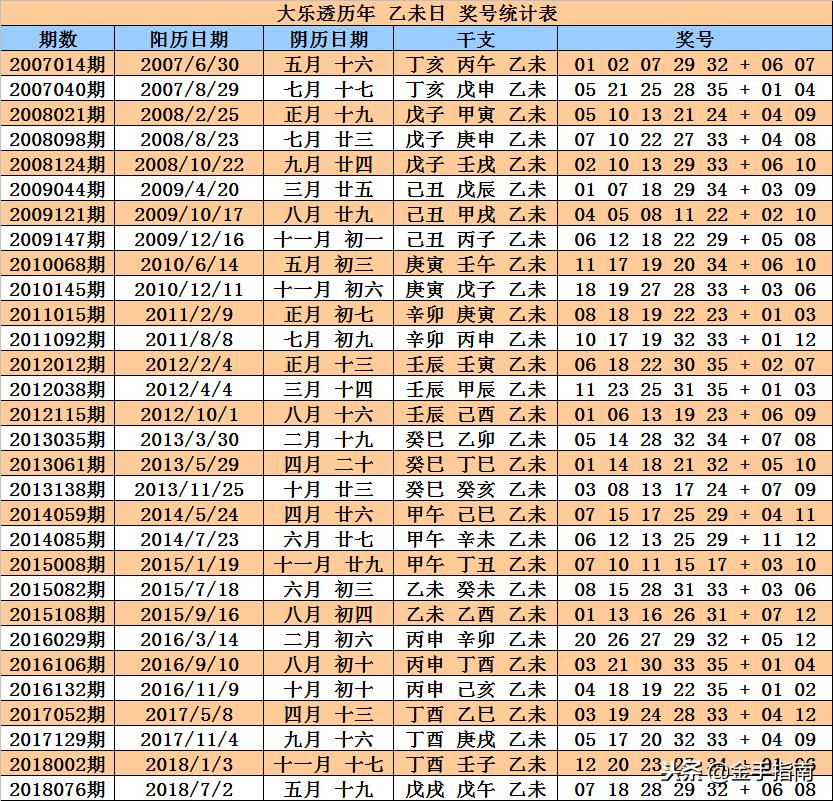833x801 pixels.
Task: Select the 期数 column header
Action: (x=57, y=39)
